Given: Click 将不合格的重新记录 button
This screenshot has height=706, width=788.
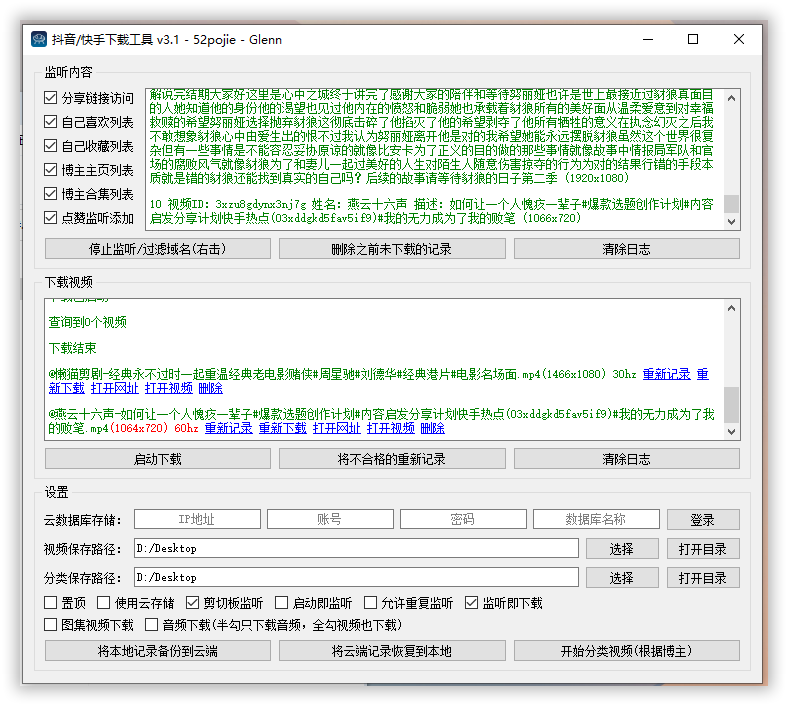Looking at the screenshot, I should [392, 459].
